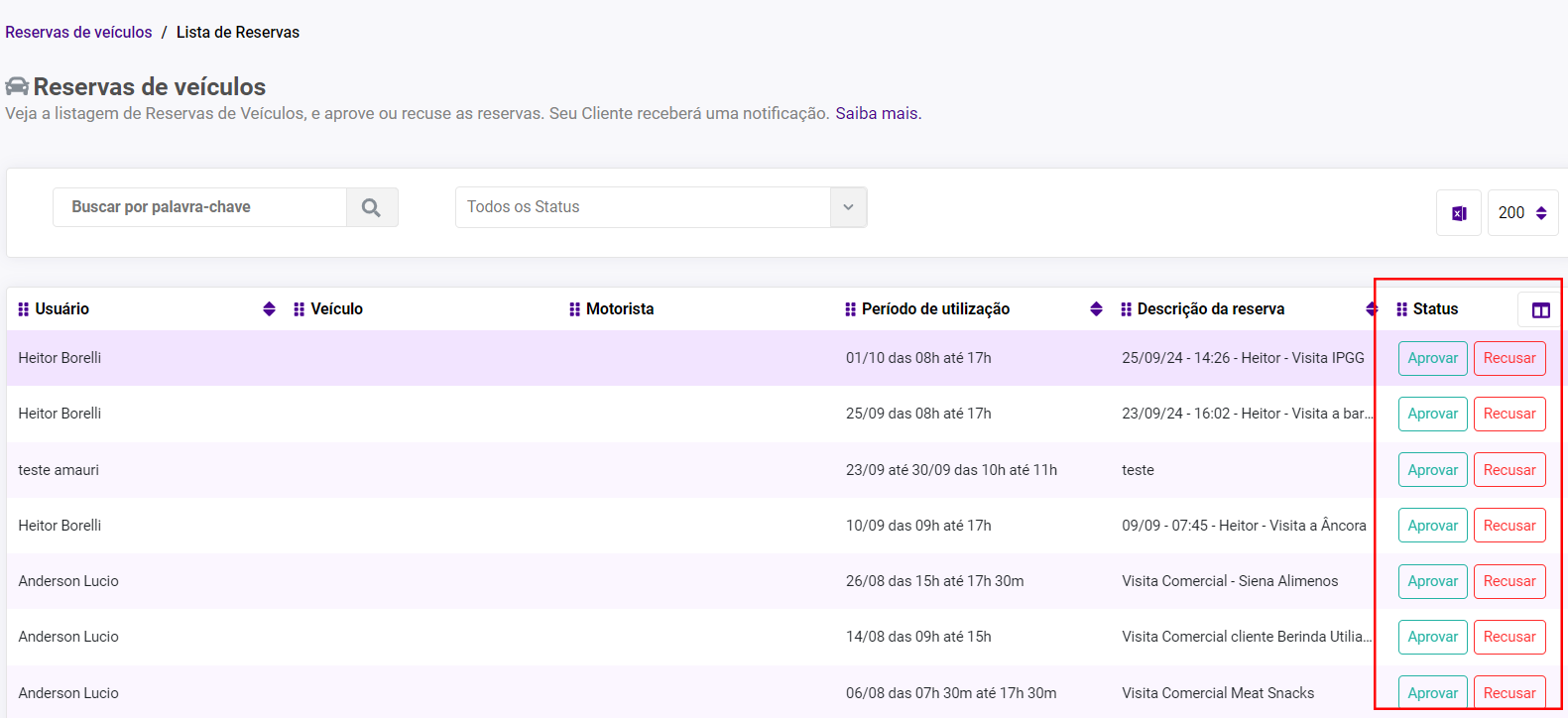Change the 200 rows-per-page selector

[x=1522, y=213]
